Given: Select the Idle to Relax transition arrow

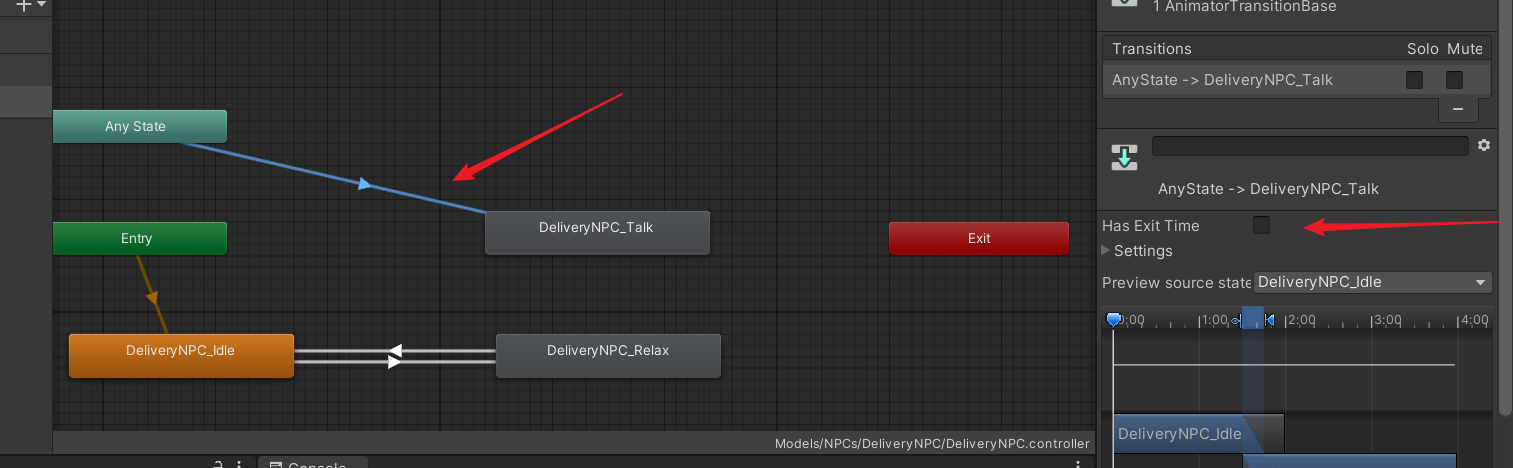Looking at the screenshot, I should pyautogui.click(x=394, y=362).
